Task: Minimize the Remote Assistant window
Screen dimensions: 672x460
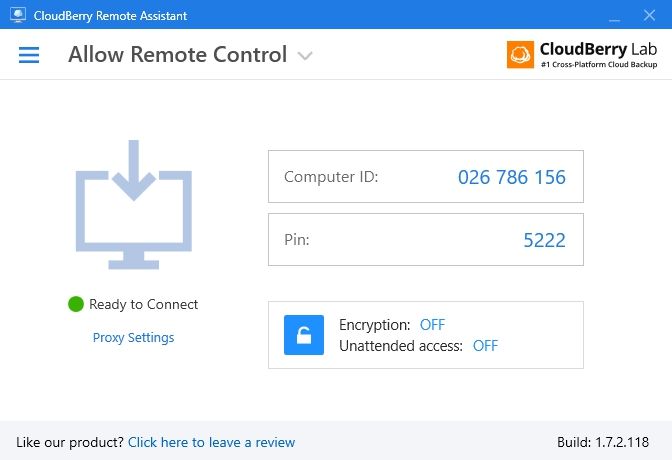Action: (615, 15)
